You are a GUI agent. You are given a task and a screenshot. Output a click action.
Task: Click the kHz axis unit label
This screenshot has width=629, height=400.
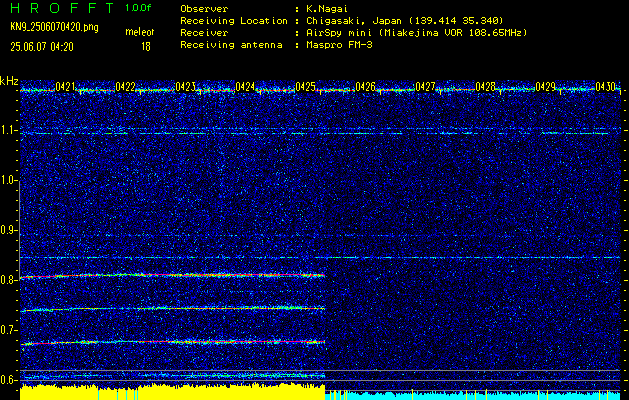[x=9, y=81]
